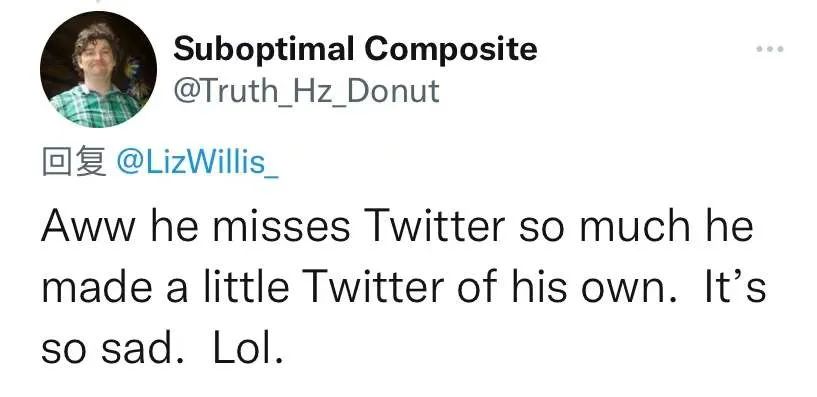
Task: Select the word "little" in the second line
Action: tap(246, 287)
